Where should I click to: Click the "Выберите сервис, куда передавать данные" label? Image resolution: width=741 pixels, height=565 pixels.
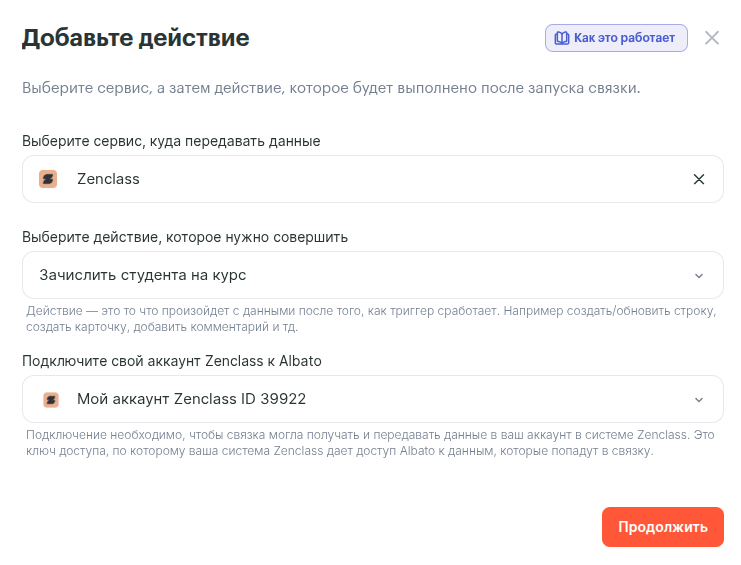(171, 141)
